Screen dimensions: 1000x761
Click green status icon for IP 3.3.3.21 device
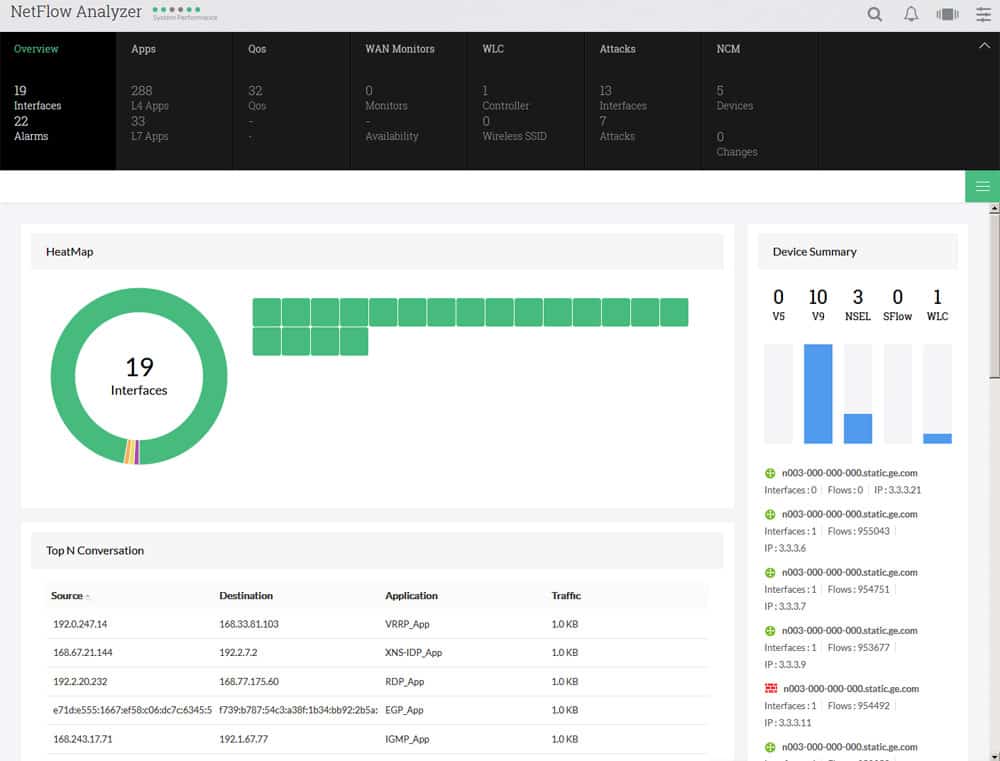(x=770, y=473)
